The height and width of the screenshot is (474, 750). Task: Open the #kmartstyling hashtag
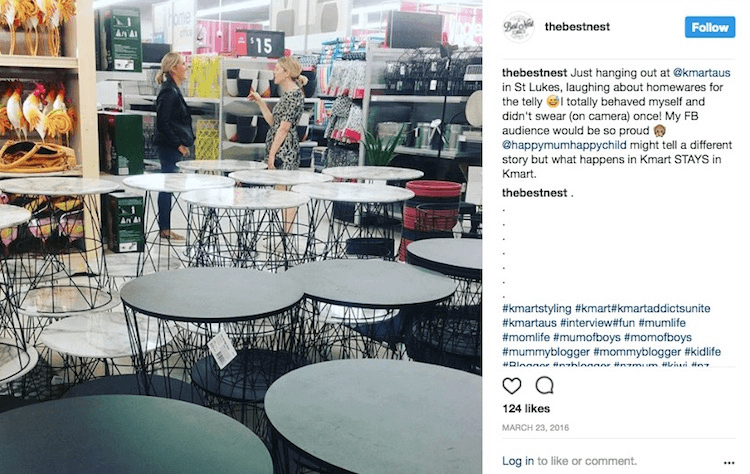[537, 309]
